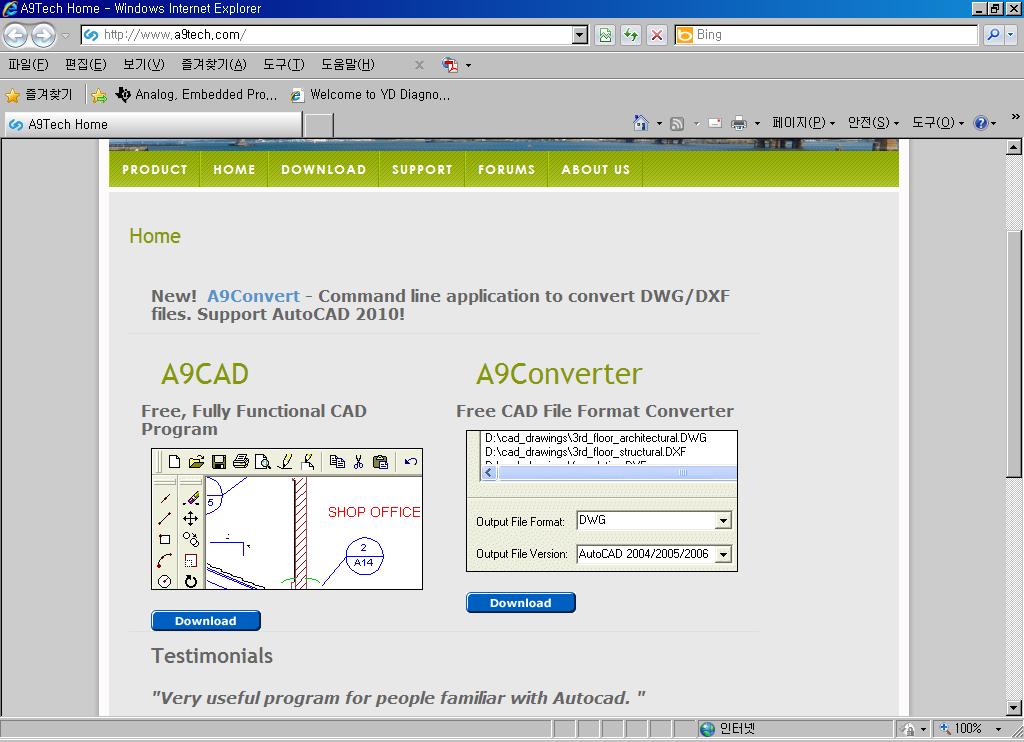Open the 도구(O) command menu
The height and width of the screenshot is (742, 1024).
pos(938,122)
